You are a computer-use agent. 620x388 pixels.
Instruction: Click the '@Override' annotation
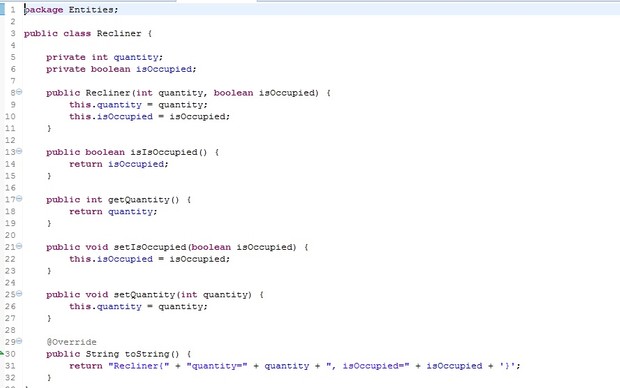(x=71, y=342)
